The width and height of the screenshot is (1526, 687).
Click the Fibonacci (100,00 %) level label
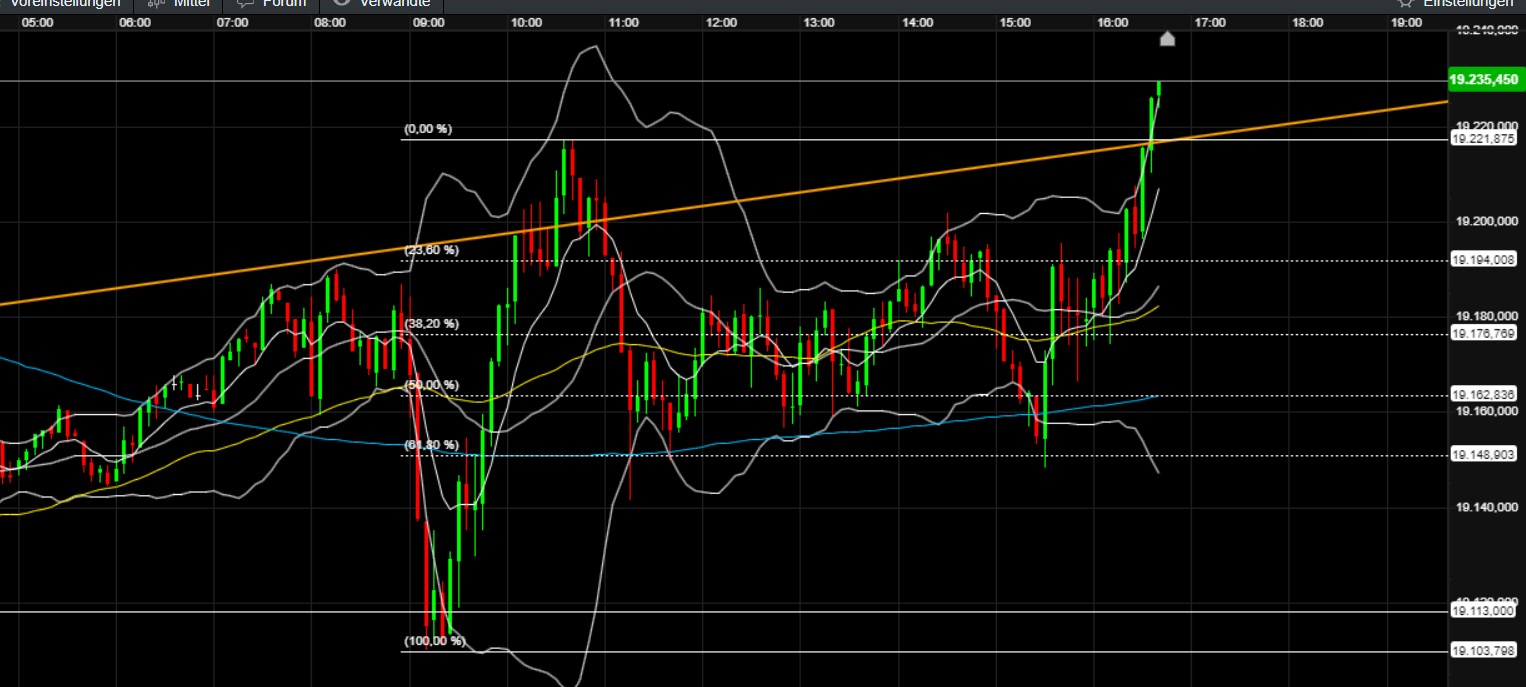[435, 641]
